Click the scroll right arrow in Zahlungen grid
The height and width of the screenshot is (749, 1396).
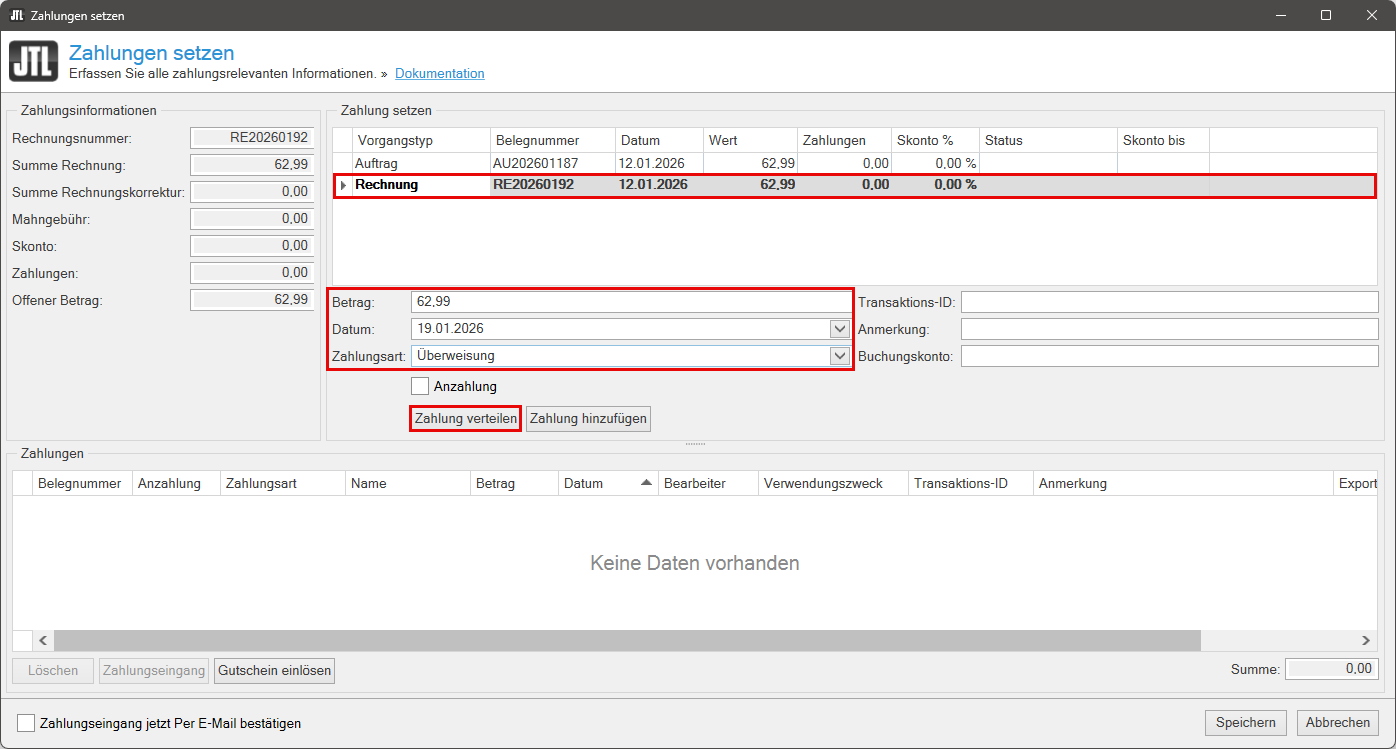(1366, 640)
